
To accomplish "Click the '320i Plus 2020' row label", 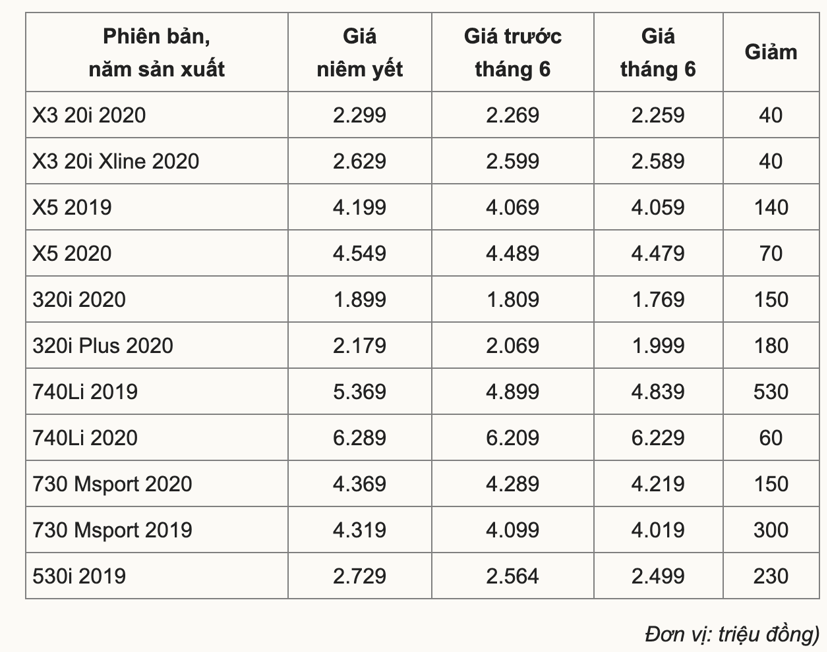I will (x=102, y=345).
